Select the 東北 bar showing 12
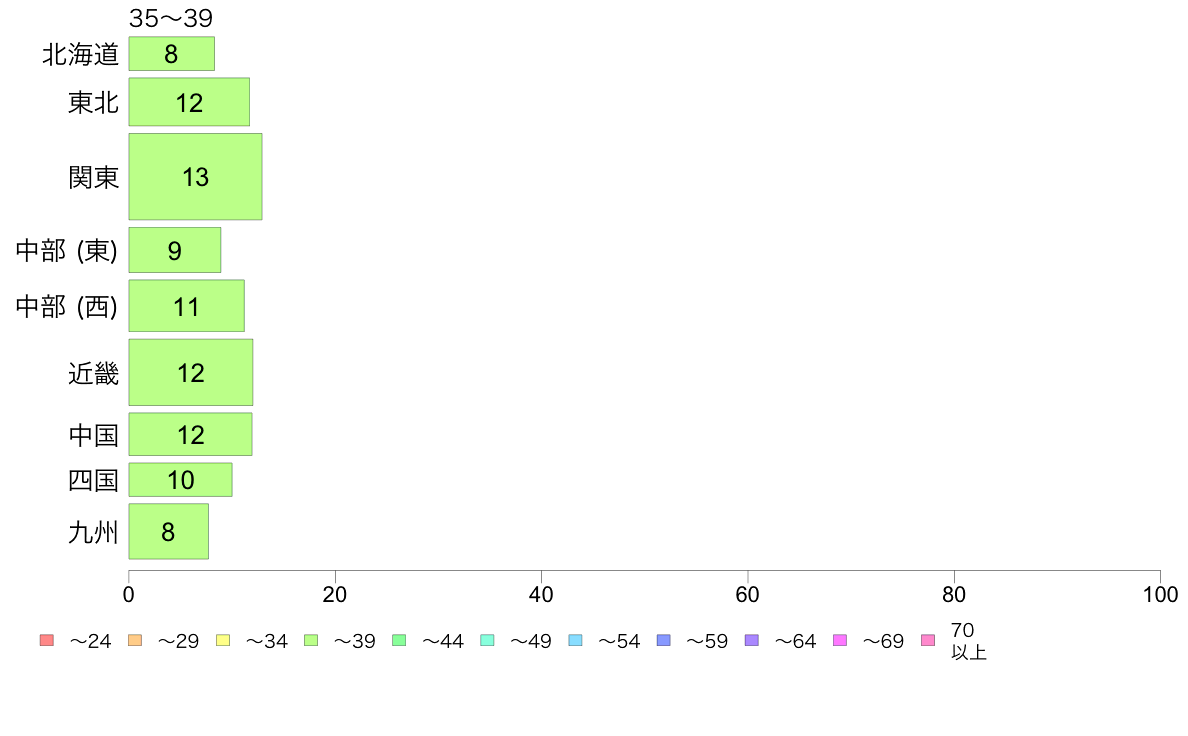 189,102
